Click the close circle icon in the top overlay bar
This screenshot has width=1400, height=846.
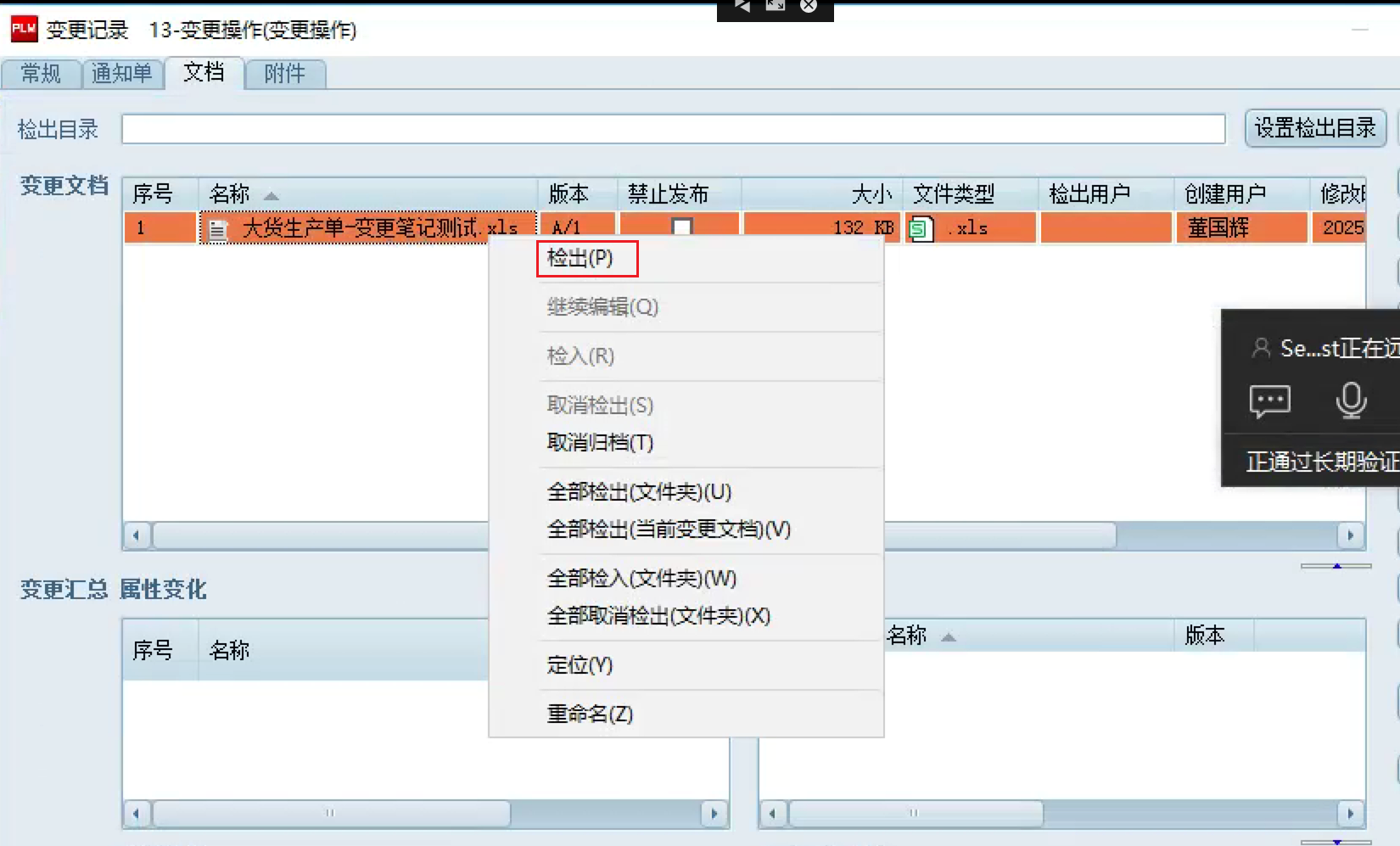tap(809, 6)
